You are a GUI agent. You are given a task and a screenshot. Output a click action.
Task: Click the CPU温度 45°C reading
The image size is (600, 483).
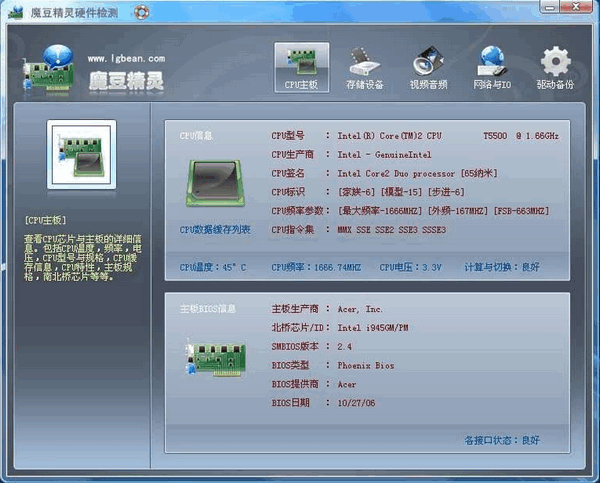pos(212,267)
